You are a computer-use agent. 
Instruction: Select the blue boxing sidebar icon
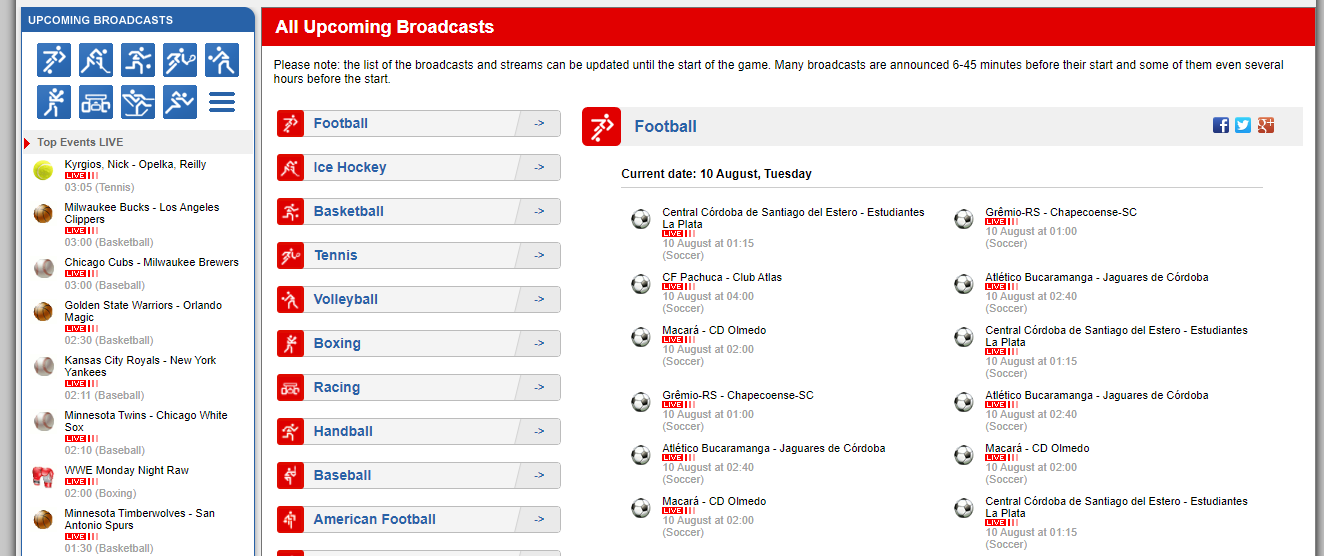[x=54, y=102]
